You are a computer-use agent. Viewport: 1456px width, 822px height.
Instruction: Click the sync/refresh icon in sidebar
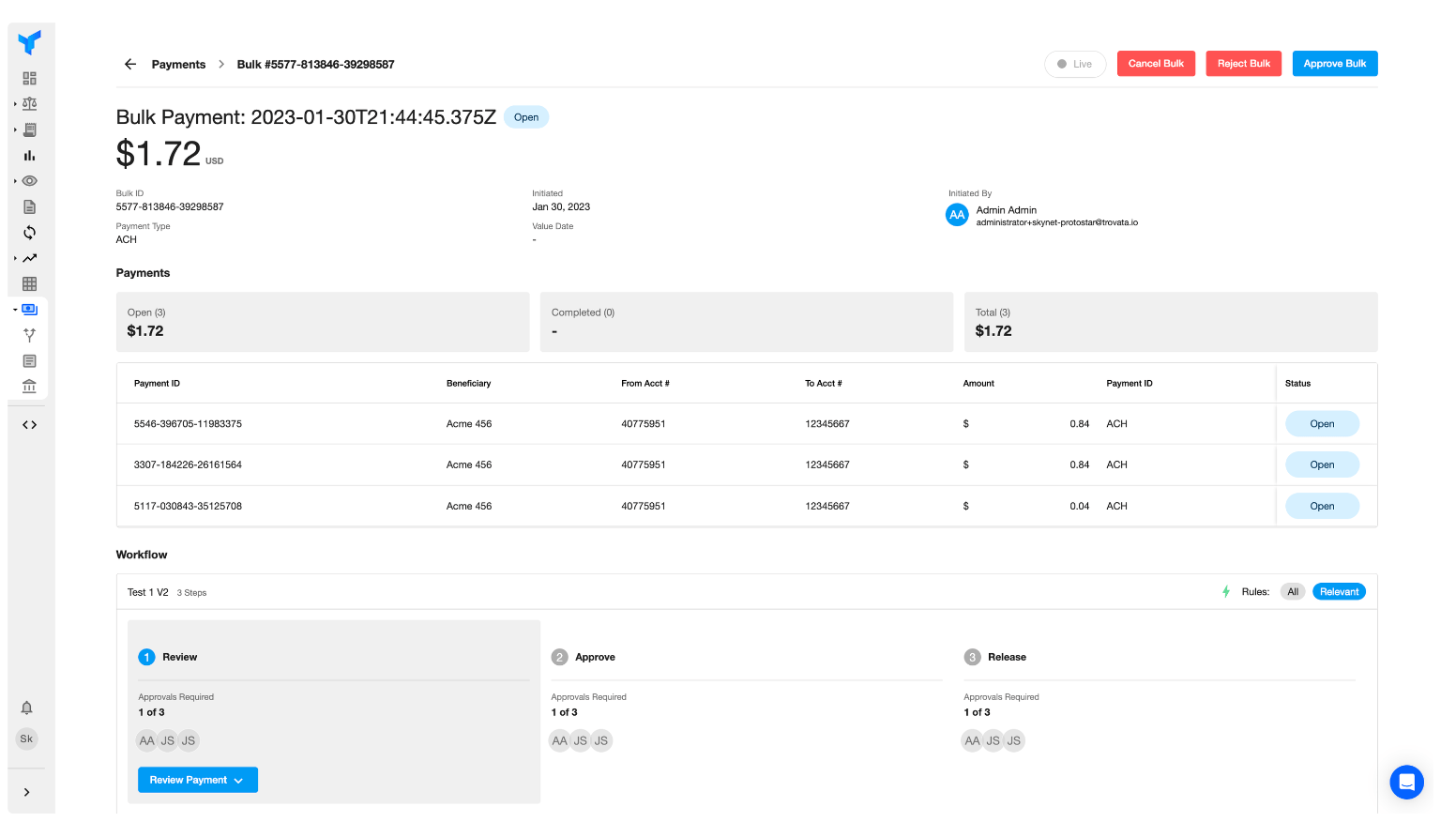(29, 232)
